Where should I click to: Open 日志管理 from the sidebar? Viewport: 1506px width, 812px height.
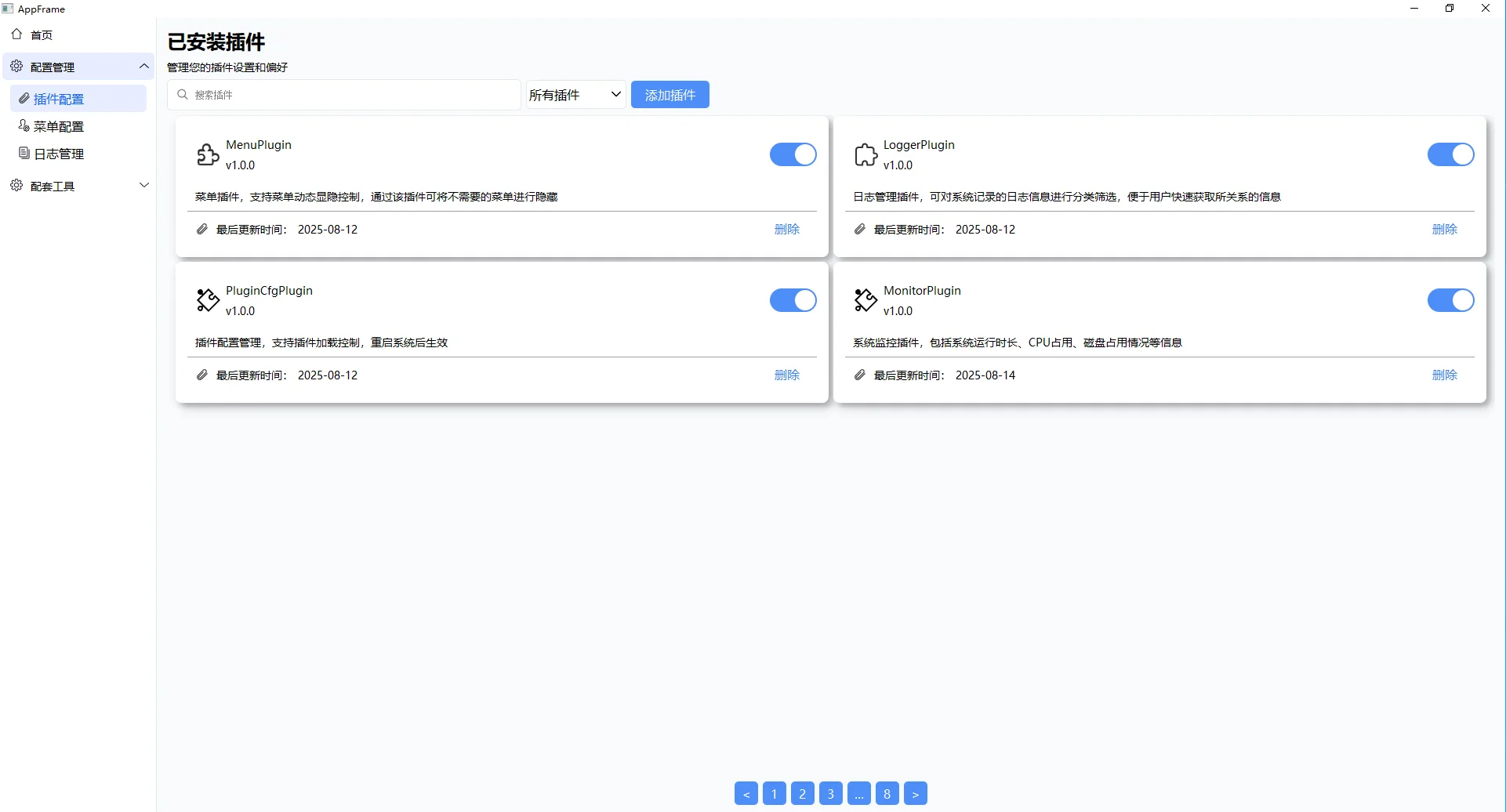(x=59, y=154)
